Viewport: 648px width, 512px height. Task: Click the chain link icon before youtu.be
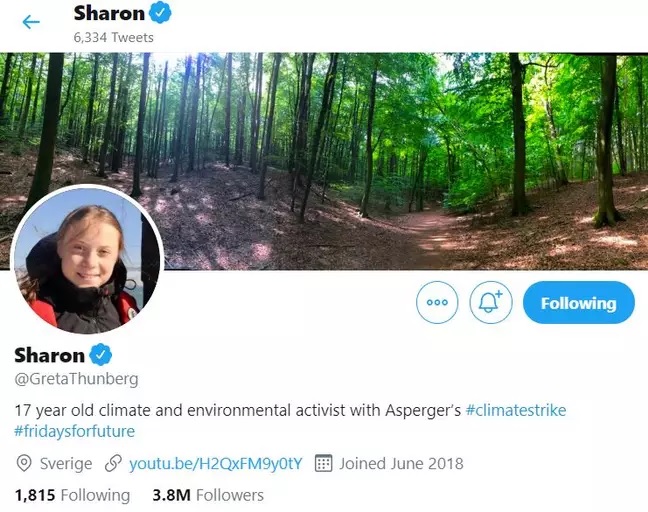coord(114,464)
